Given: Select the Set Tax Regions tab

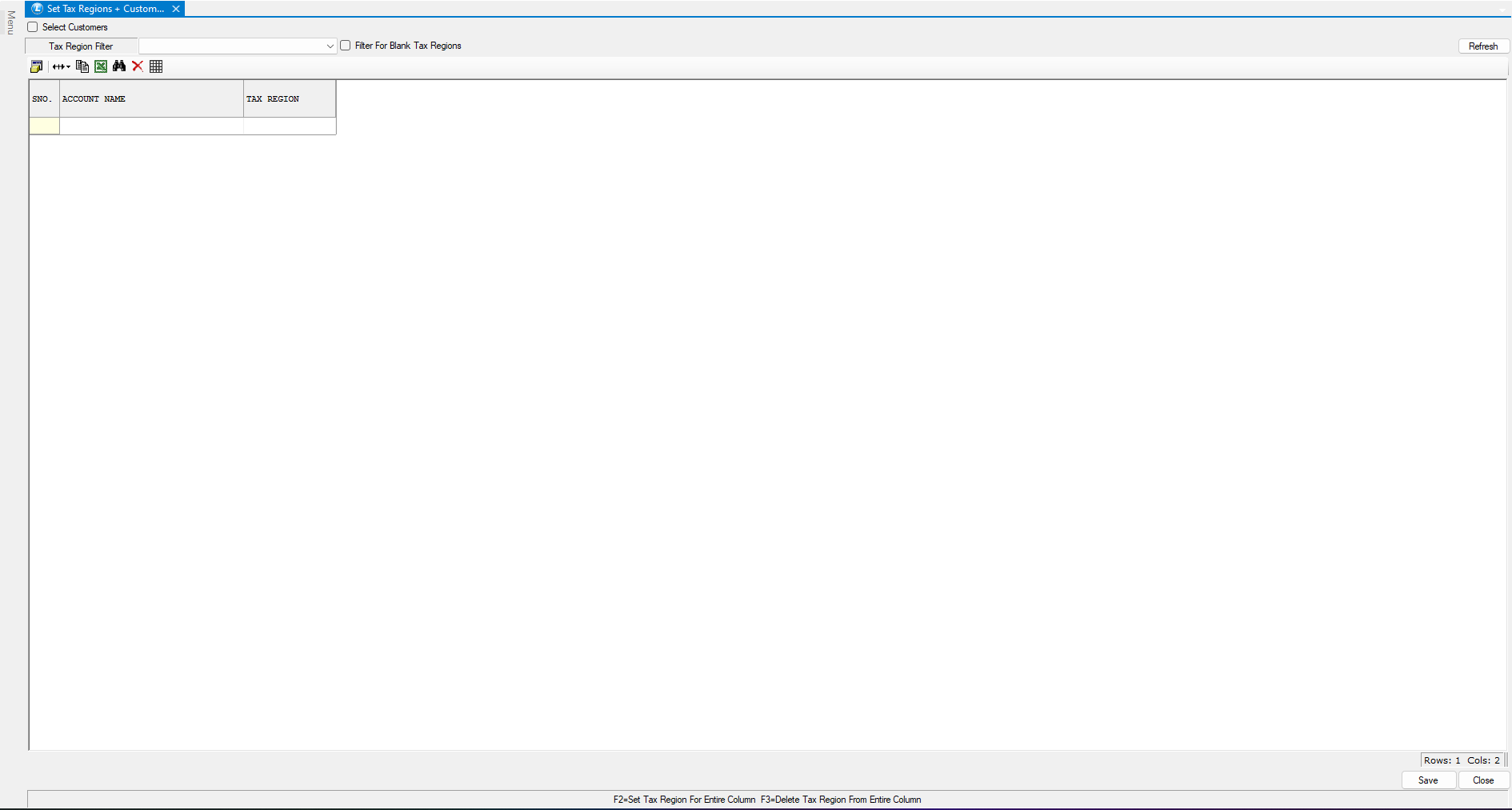Looking at the screenshot, I should pyautogui.click(x=105, y=9).
